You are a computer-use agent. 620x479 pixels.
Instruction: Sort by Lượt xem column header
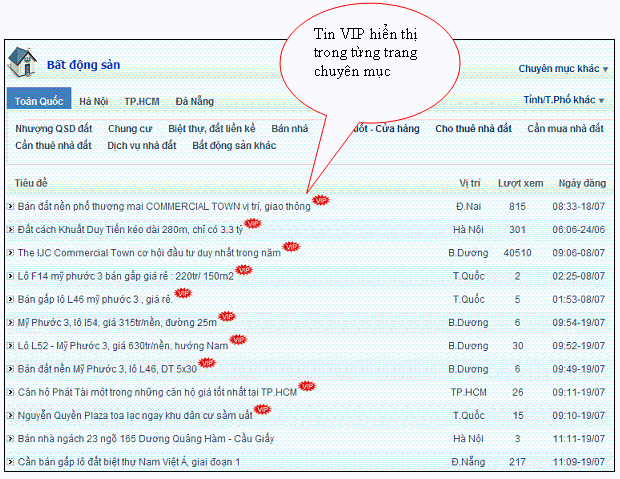click(x=520, y=184)
